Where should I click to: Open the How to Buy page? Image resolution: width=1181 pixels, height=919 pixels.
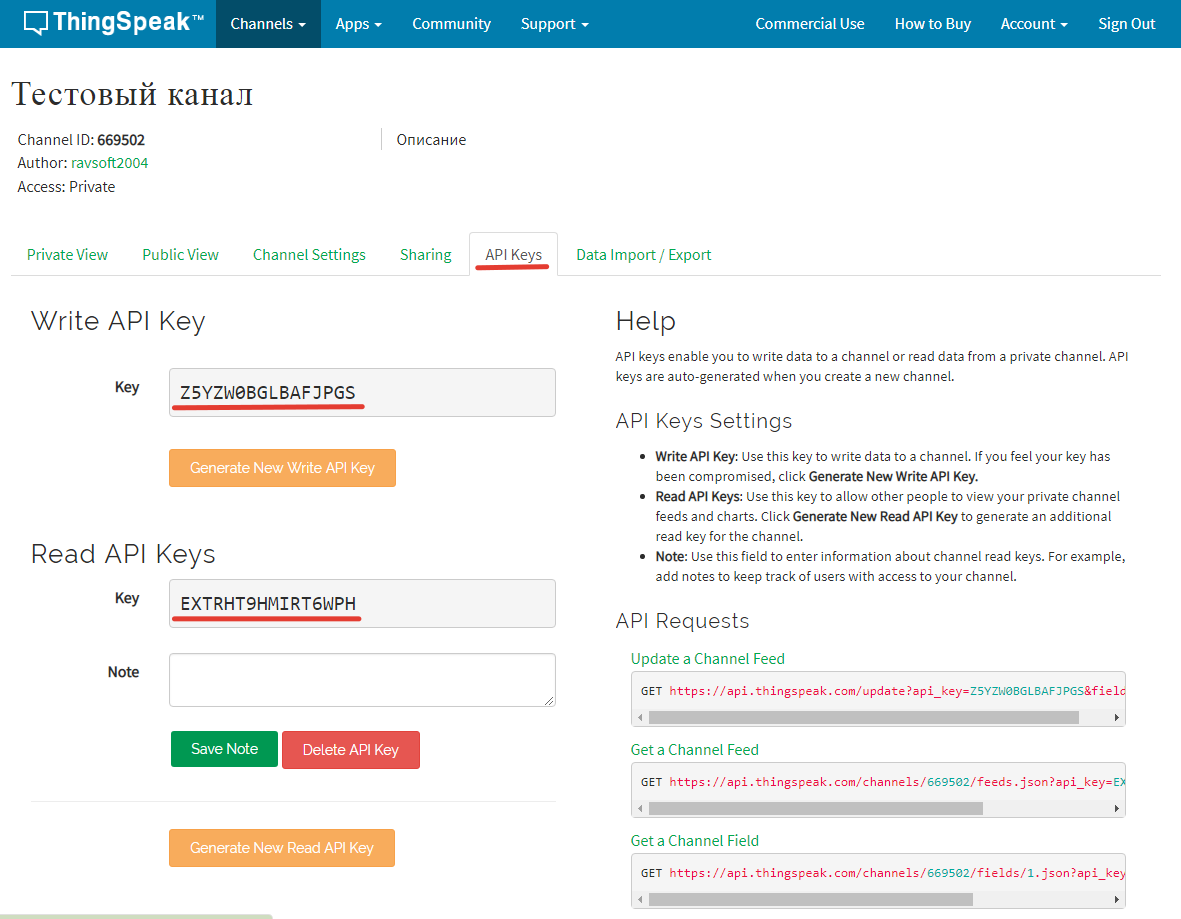932,24
